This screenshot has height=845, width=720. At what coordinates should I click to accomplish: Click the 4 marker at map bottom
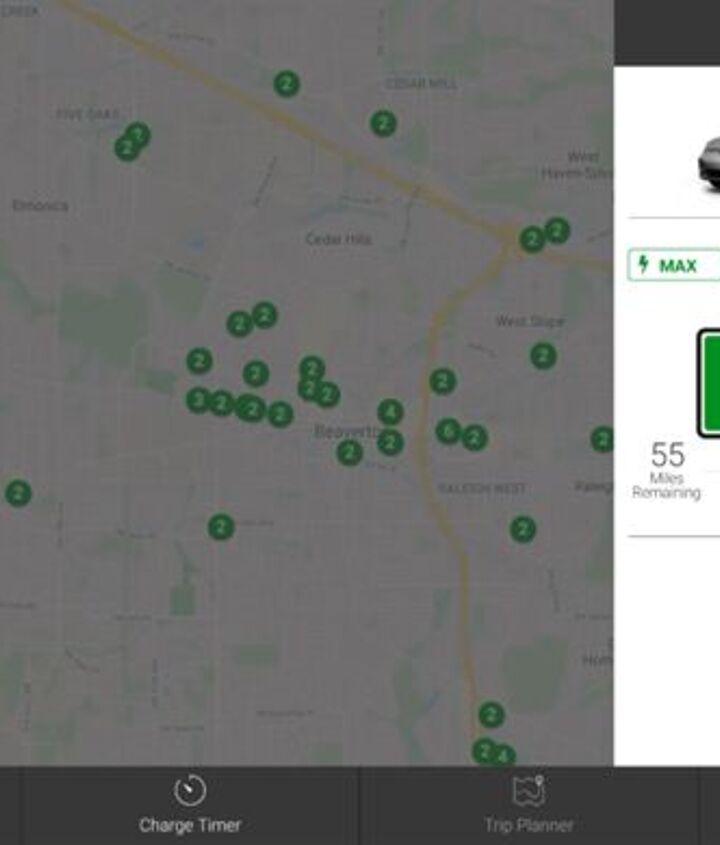click(504, 756)
